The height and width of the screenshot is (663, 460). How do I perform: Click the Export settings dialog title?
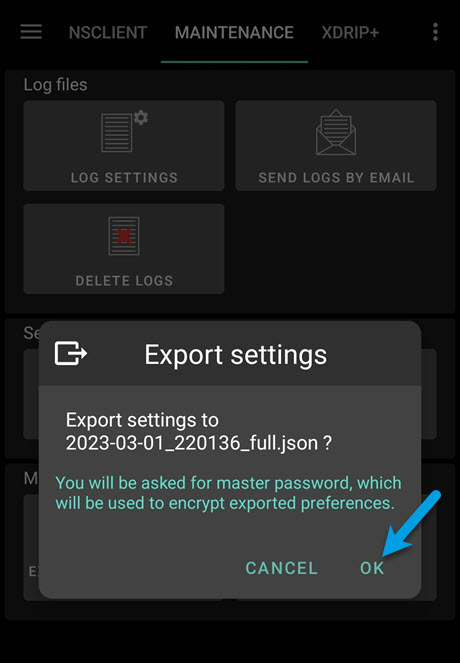tap(235, 354)
